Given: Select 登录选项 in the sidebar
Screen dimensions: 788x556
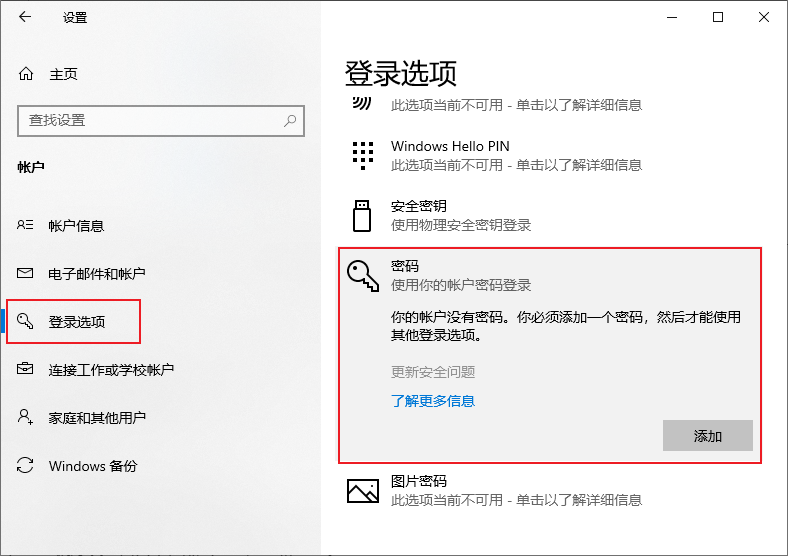Looking at the screenshot, I should point(76,322).
